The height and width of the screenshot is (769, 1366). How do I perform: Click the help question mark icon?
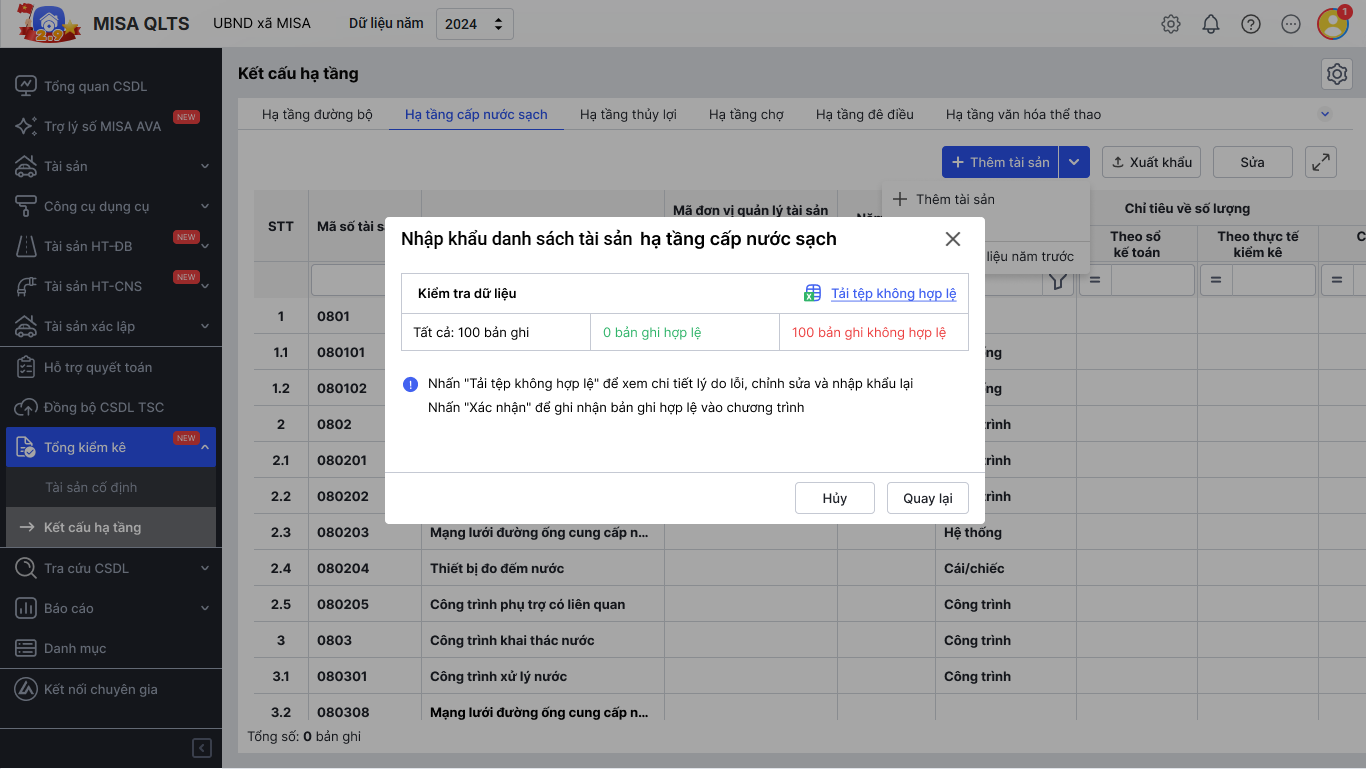(x=1251, y=24)
